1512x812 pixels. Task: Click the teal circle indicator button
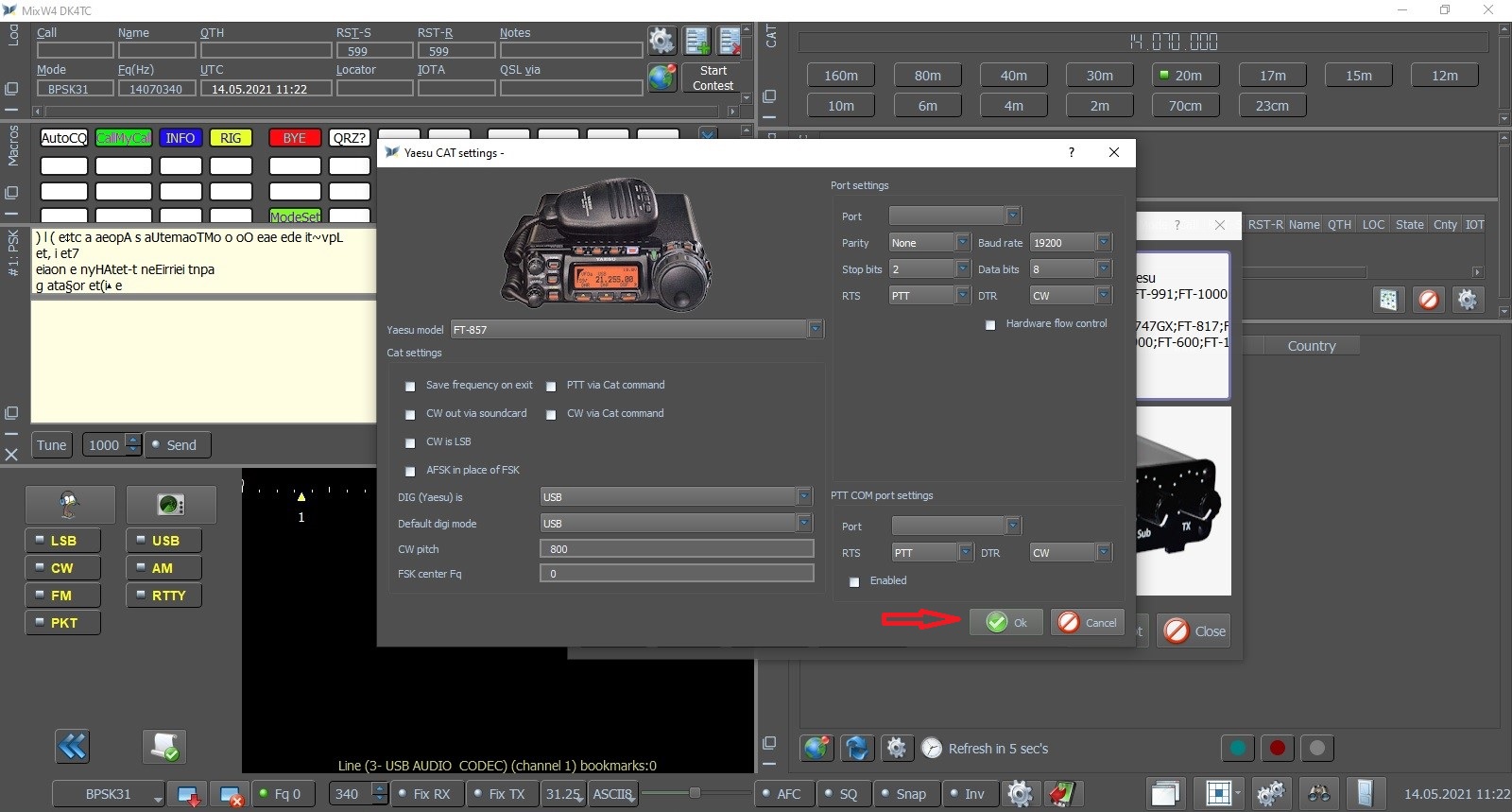click(1238, 748)
